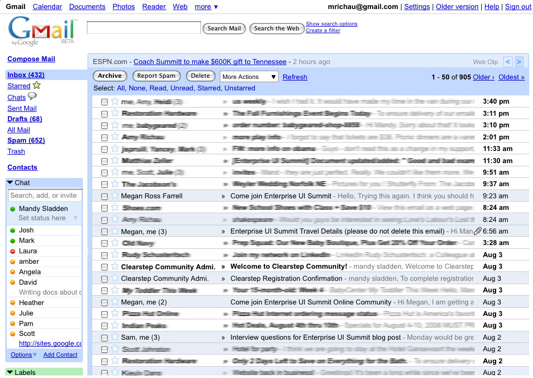The width and height of the screenshot is (533, 378).
Task: Select Unread in the Select row
Action: pyautogui.click(x=182, y=88)
